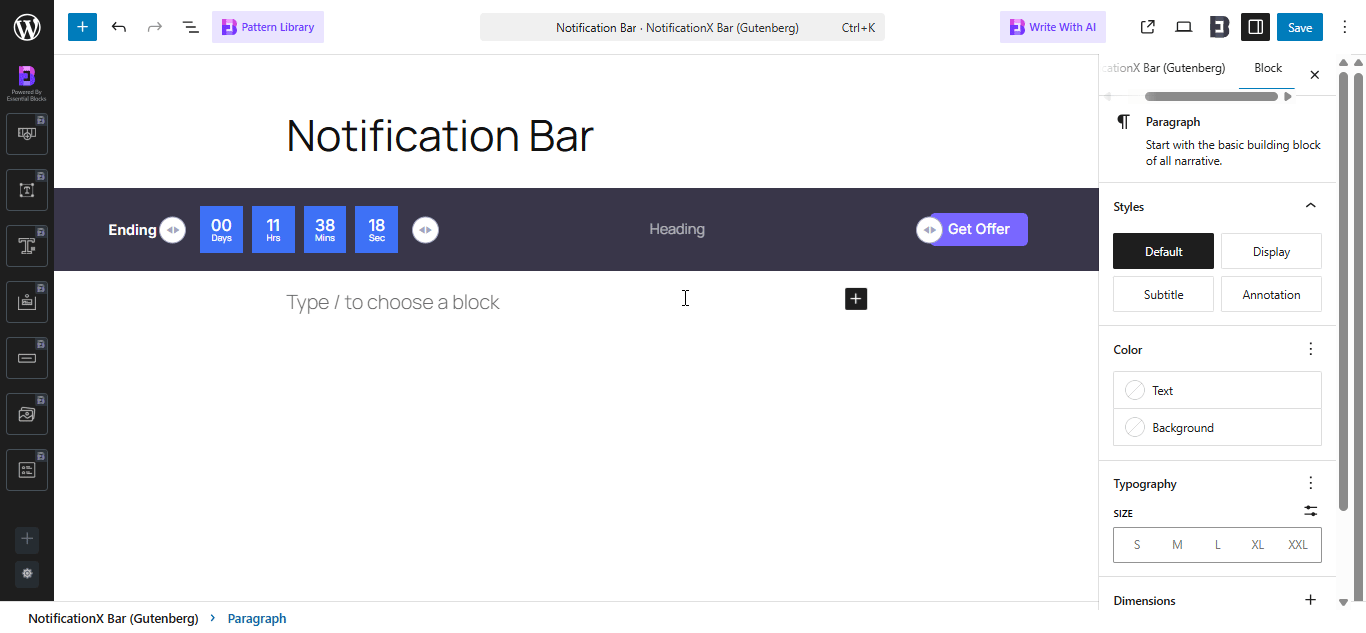The height and width of the screenshot is (633, 1366).
Task: Open the editor options menu
Action: pos(1344,27)
